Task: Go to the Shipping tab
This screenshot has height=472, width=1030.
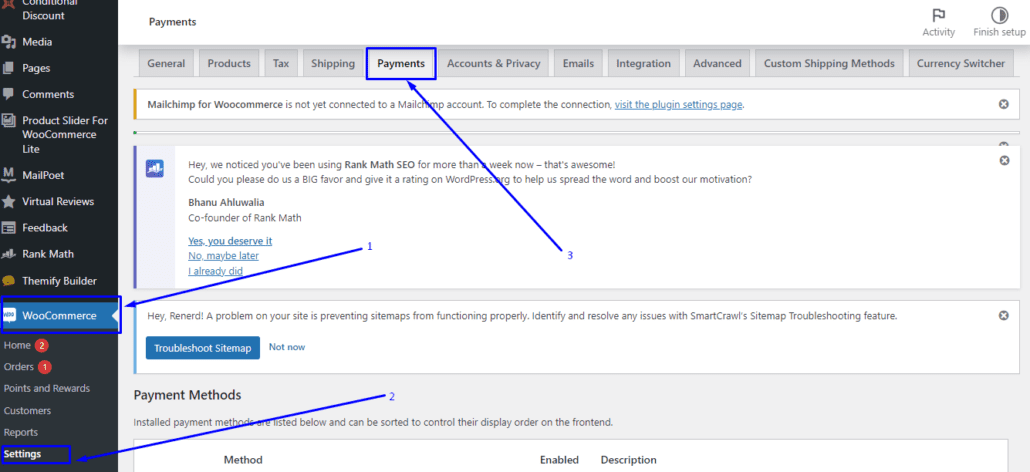Action: pyautogui.click(x=333, y=64)
